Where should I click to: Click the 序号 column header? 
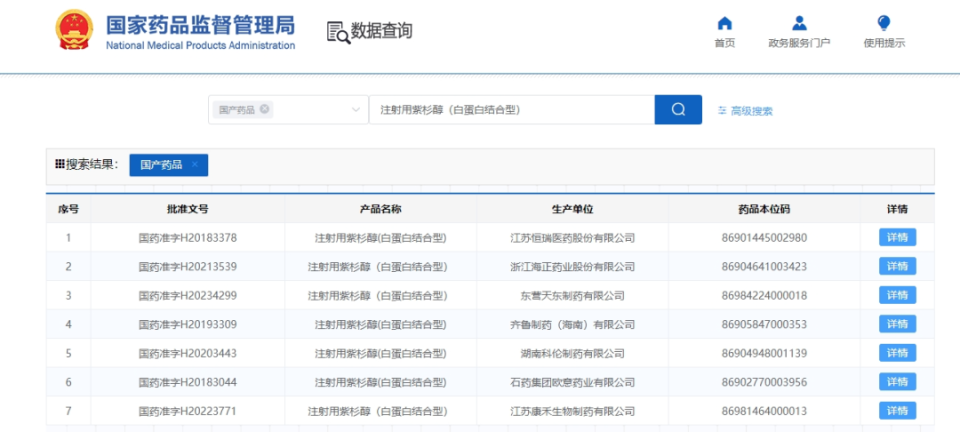coord(68,209)
